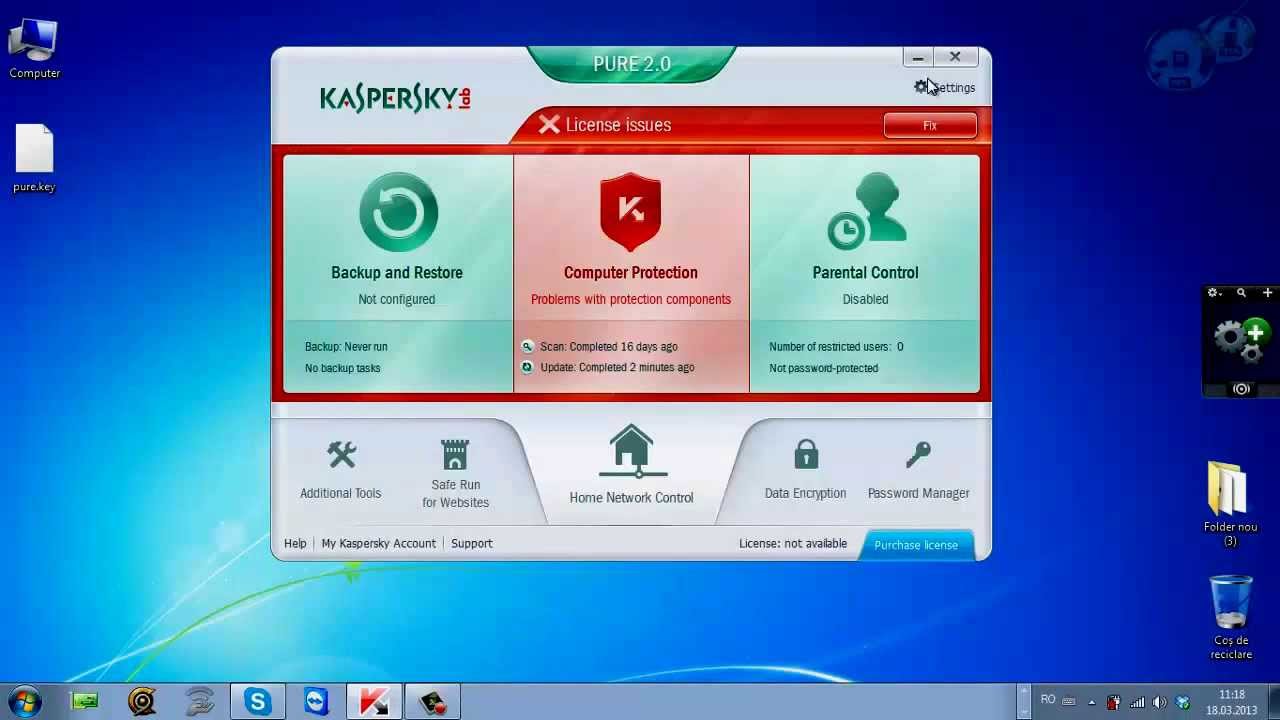Open the RO language indicator
This screenshot has height=720, width=1280.
[x=1048, y=700]
